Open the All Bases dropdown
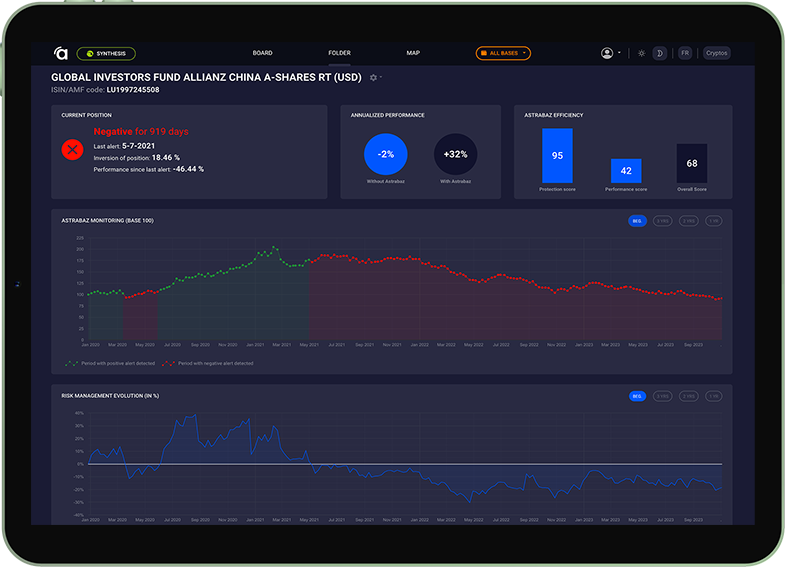Image resolution: width=785 pixels, height=567 pixels. coord(503,53)
